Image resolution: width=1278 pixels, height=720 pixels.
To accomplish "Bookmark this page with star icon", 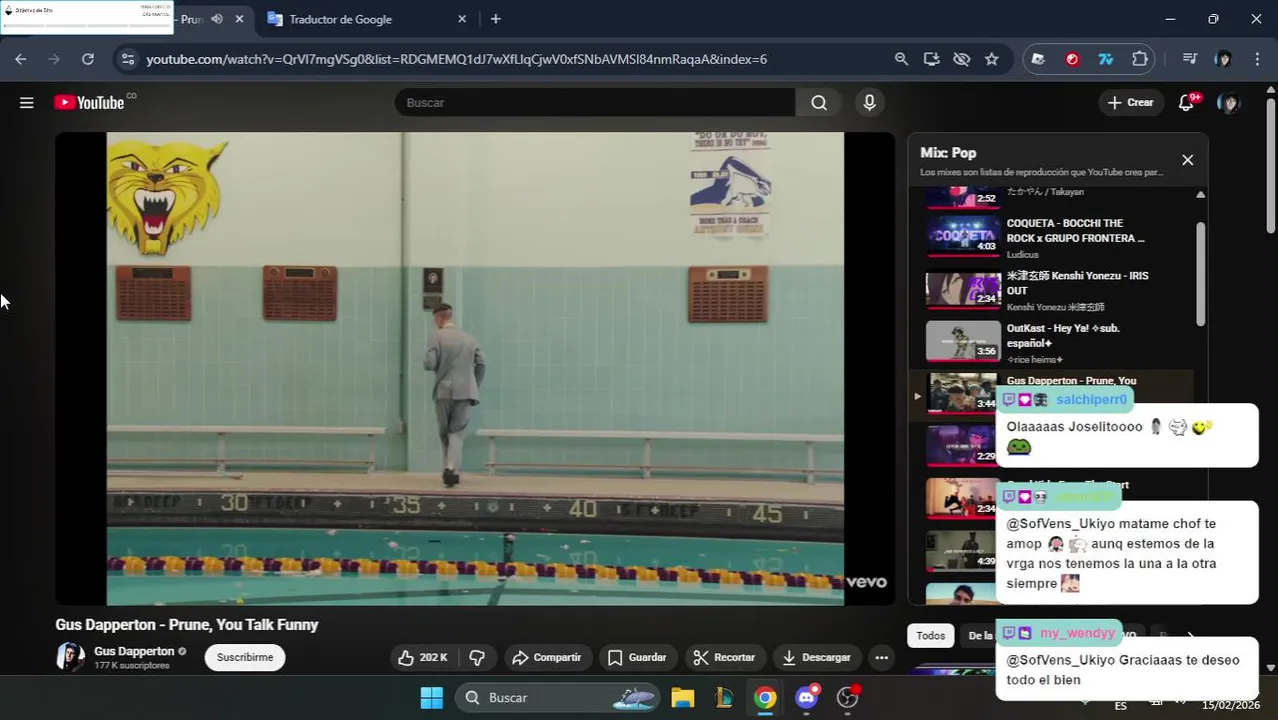I will (991, 59).
